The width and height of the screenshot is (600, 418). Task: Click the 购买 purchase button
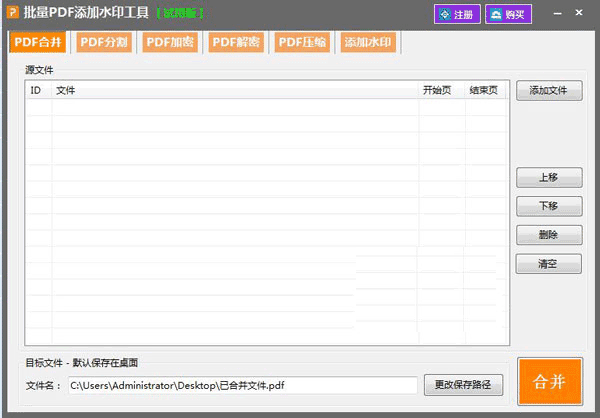pyautogui.click(x=509, y=14)
